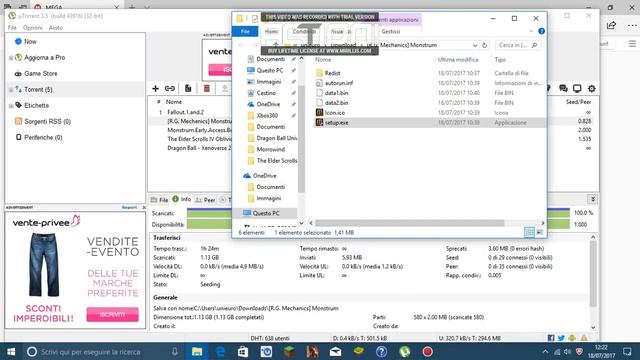Open the Gestisci ribbon tab
Viewport: 640px width, 360px height.
coord(391,31)
